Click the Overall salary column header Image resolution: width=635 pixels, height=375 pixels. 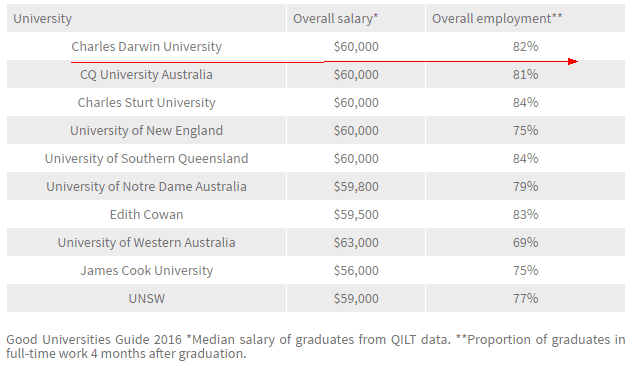356,18
